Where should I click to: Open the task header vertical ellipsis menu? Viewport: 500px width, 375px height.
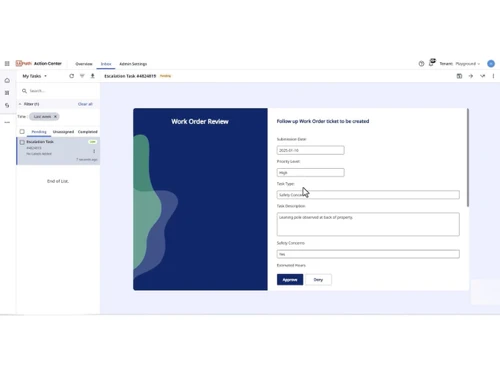tap(493, 76)
